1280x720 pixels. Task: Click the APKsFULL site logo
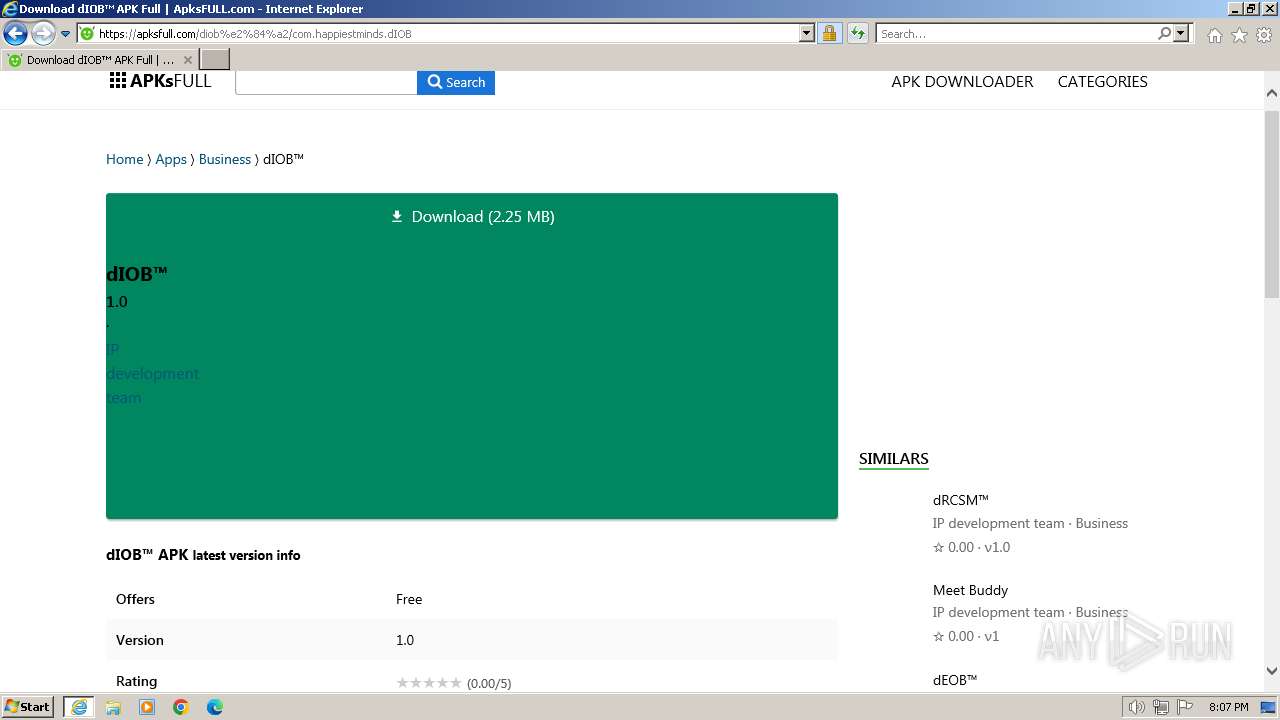point(160,81)
